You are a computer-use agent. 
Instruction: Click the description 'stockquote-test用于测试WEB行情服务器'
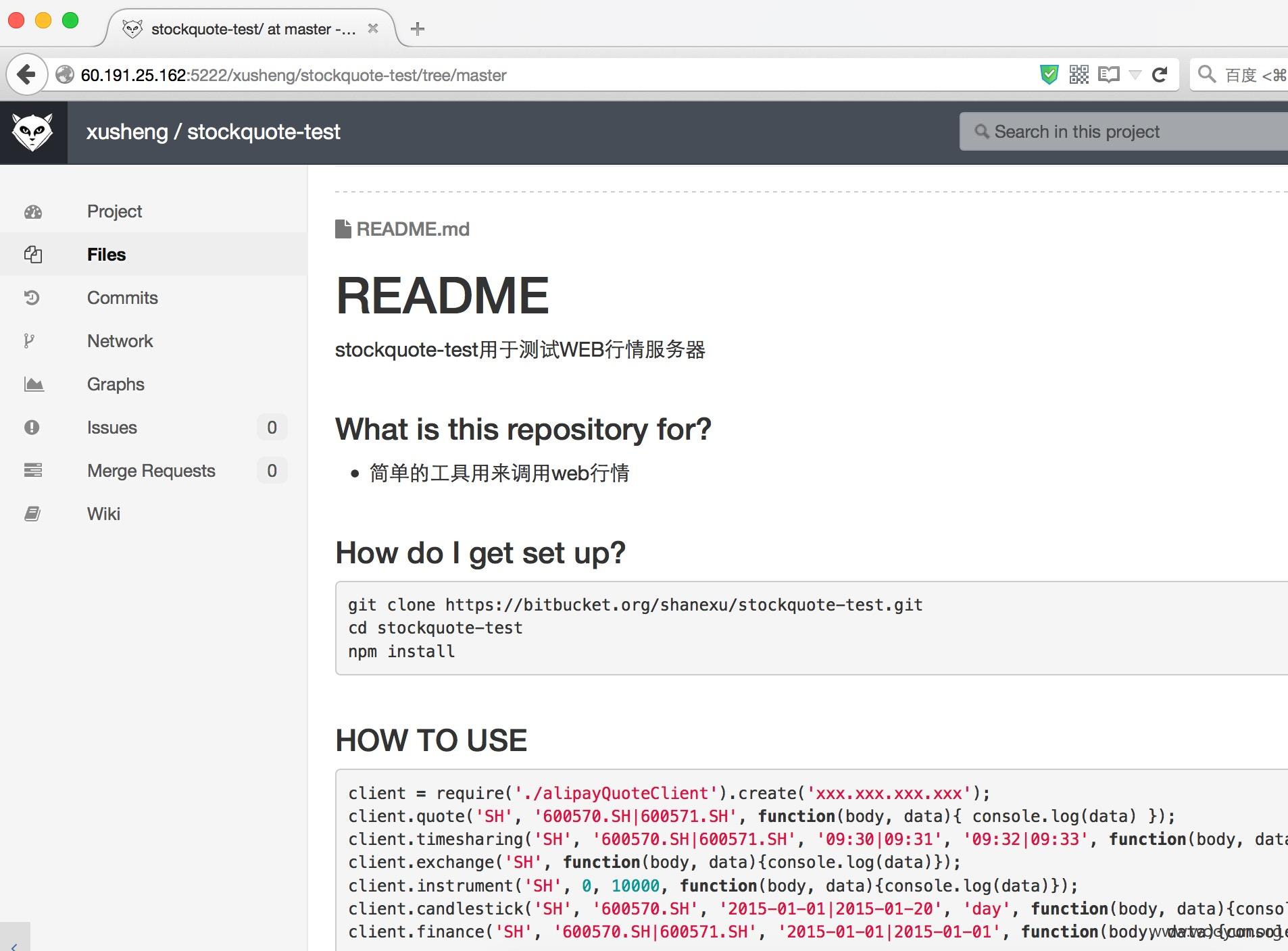(x=520, y=350)
